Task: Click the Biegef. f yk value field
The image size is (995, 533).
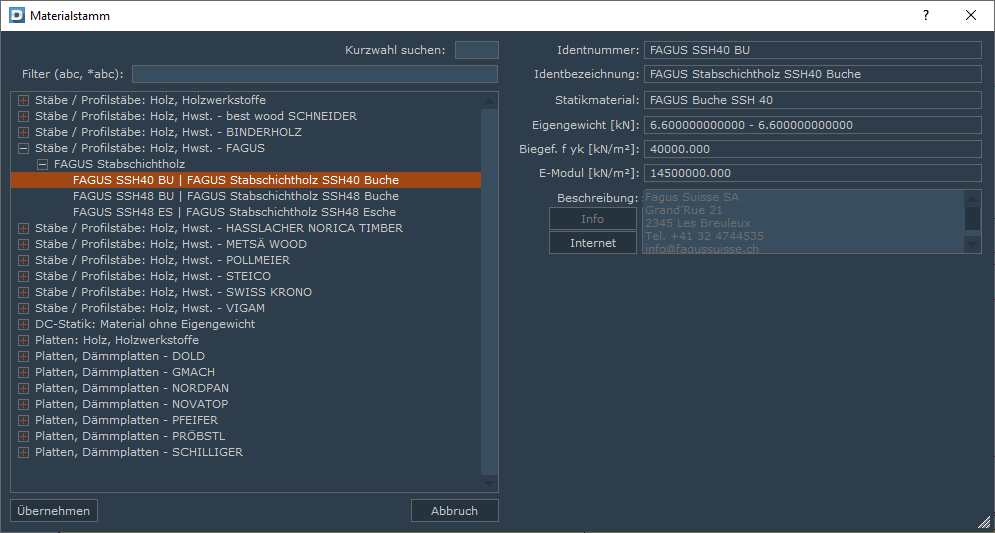Action: pyautogui.click(x=813, y=149)
